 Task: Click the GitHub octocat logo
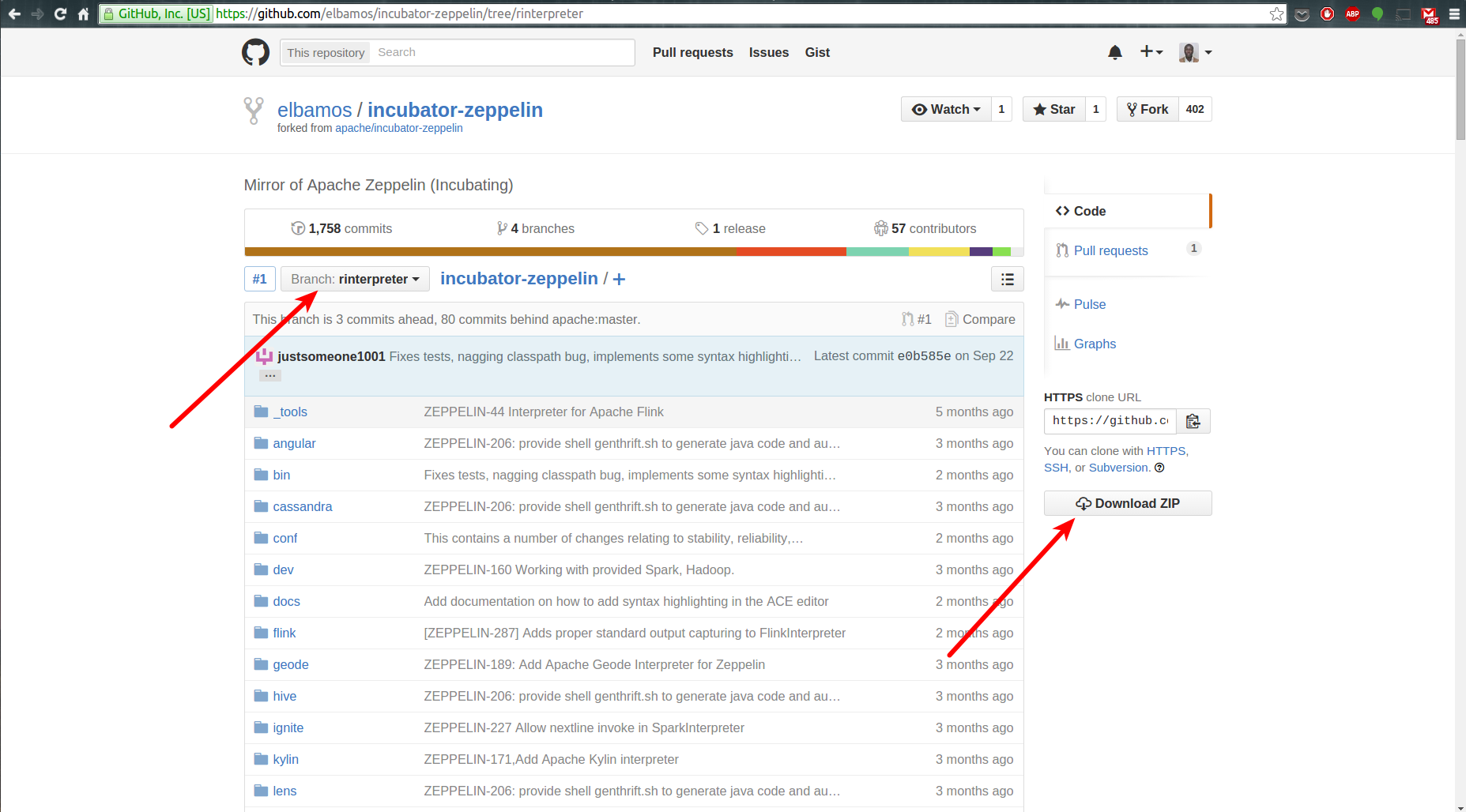click(255, 52)
